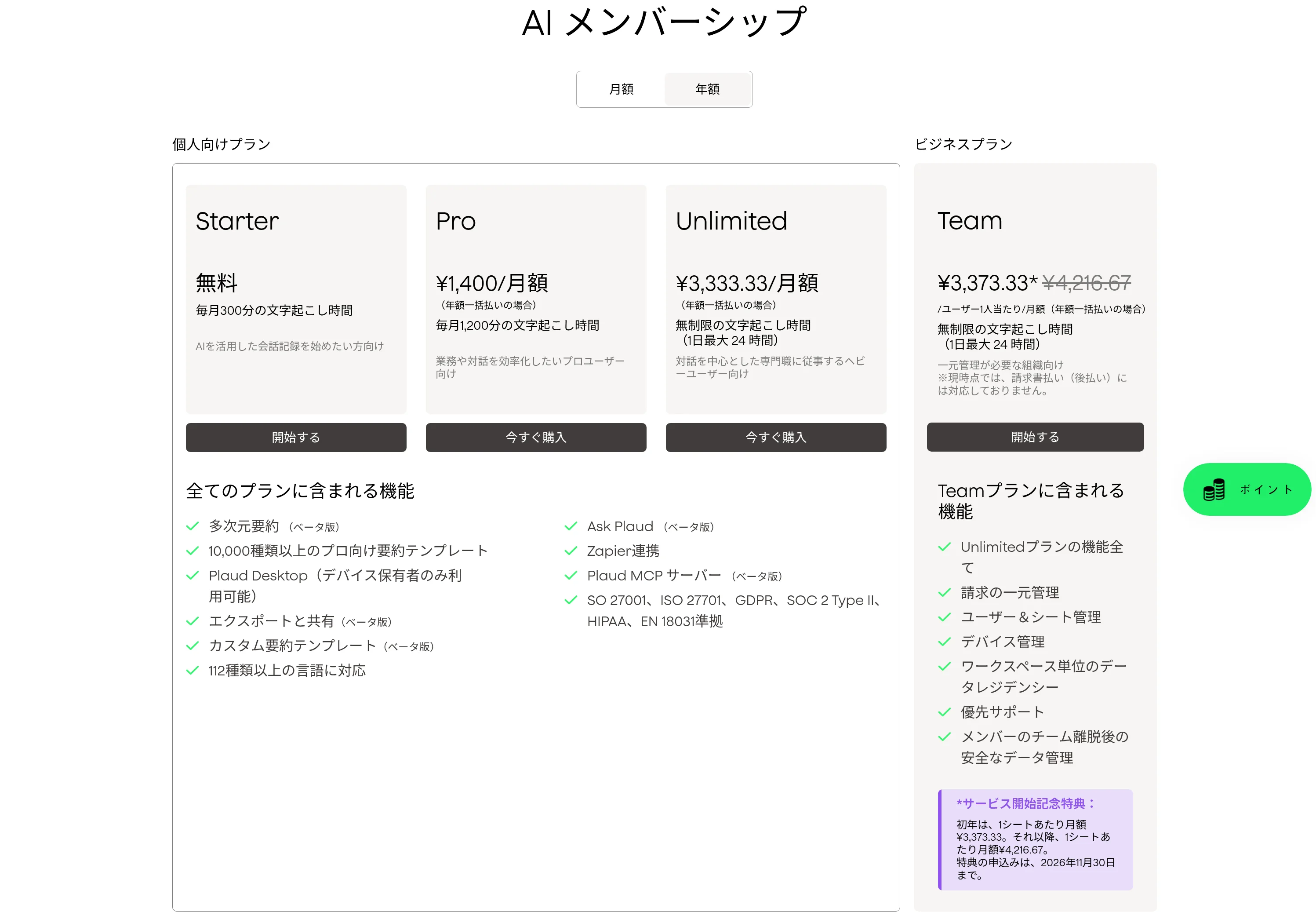The image size is (1316, 912).
Task: Click the Pro plan title
Action: point(456,221)
